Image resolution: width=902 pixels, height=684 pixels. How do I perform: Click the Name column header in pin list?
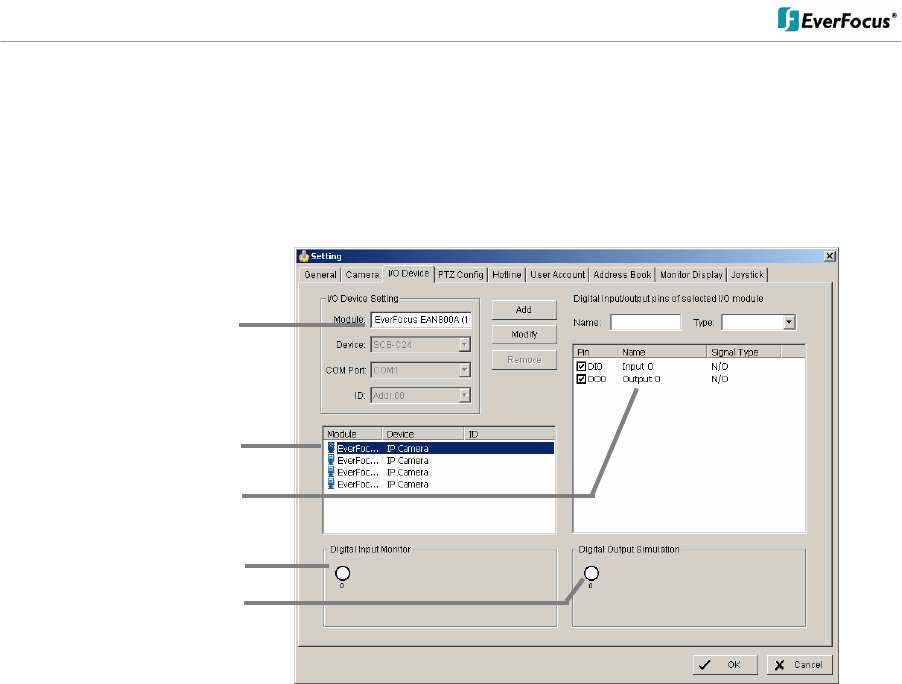662,351
